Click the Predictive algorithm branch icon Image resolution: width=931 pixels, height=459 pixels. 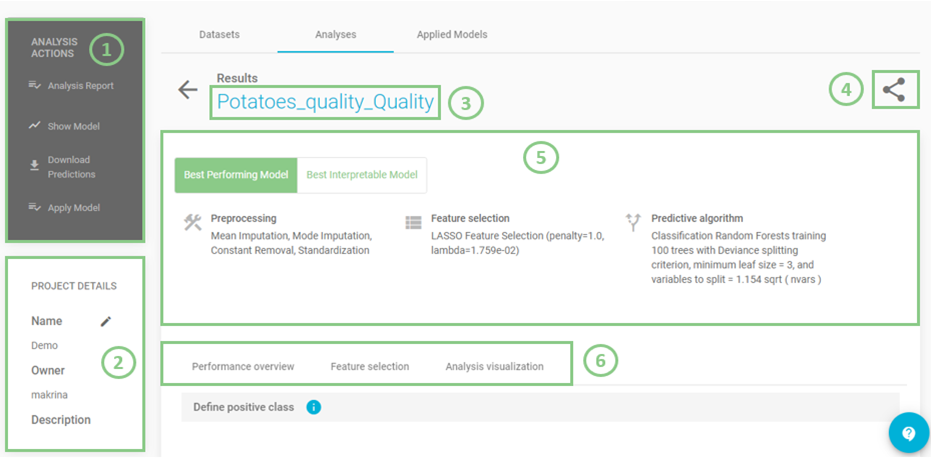tap(633, 223)
